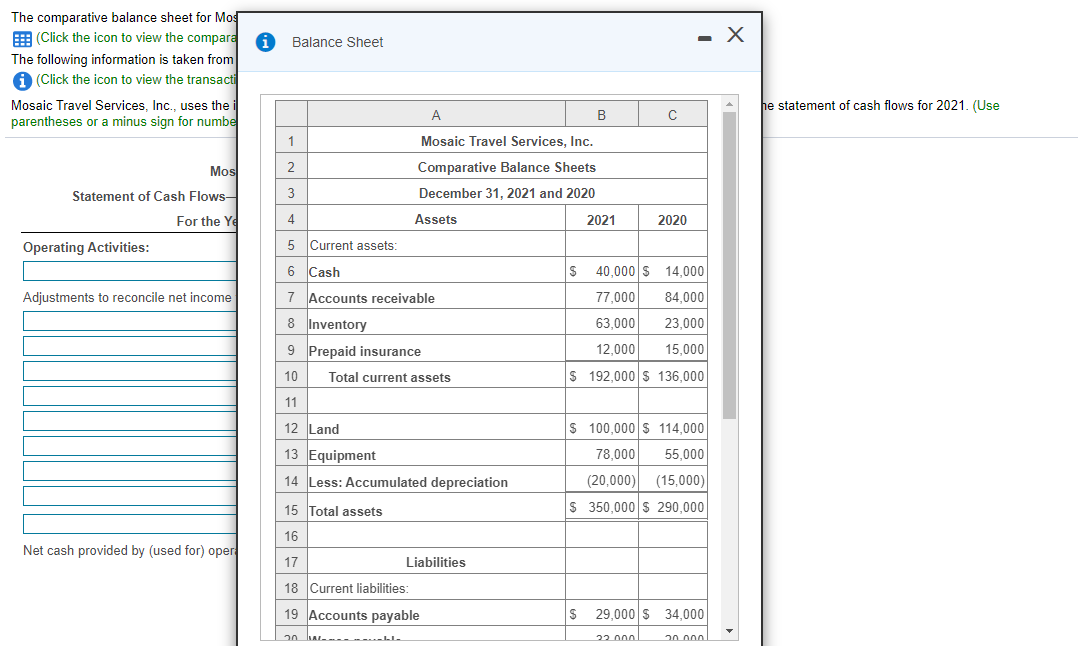This screenshot has height=646, width=1080.
Task: Click the 2020 Inventory value 23,000
Action: point(685,323)
